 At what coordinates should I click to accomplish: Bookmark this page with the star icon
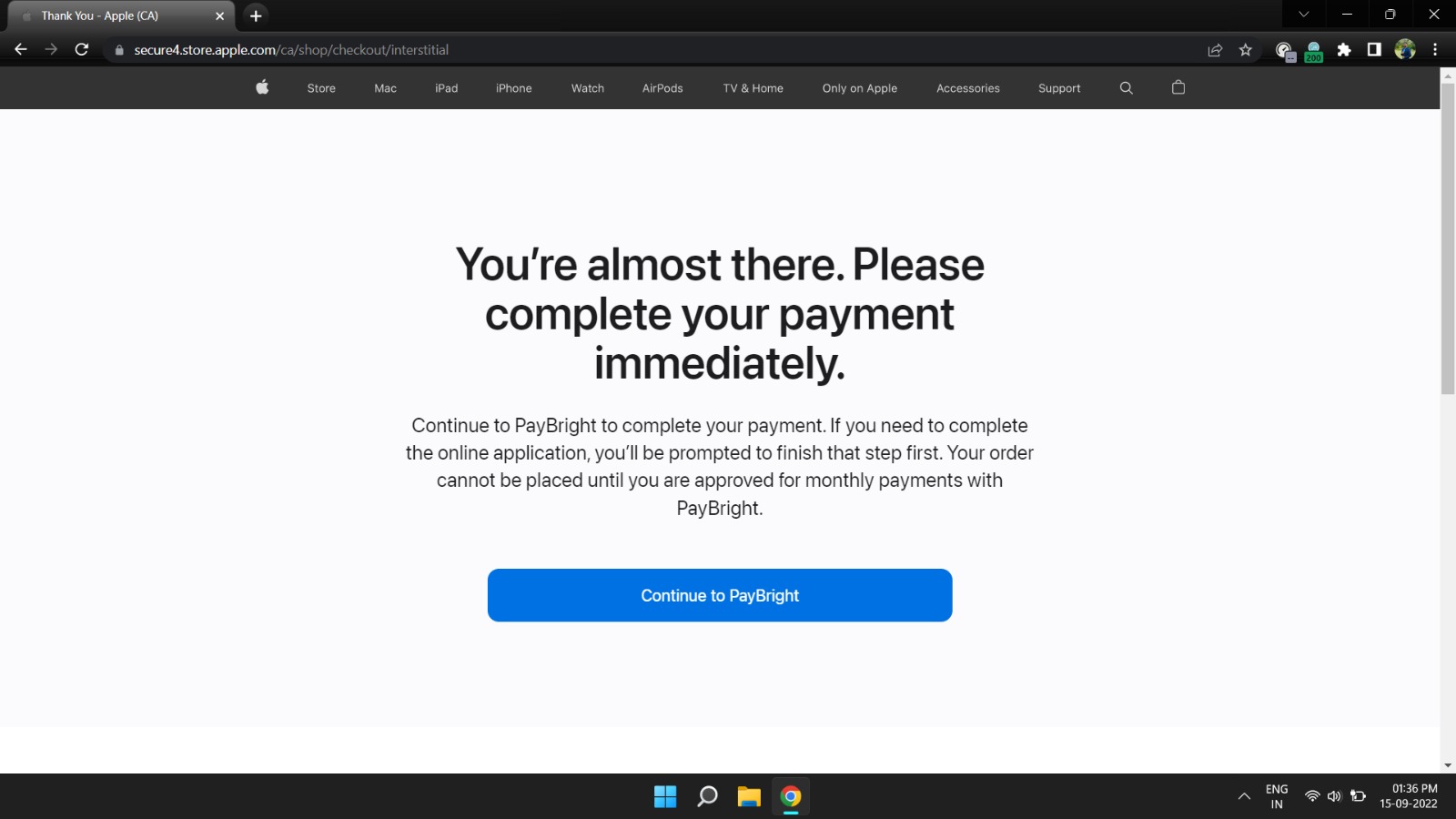[x=1246, y=50]
